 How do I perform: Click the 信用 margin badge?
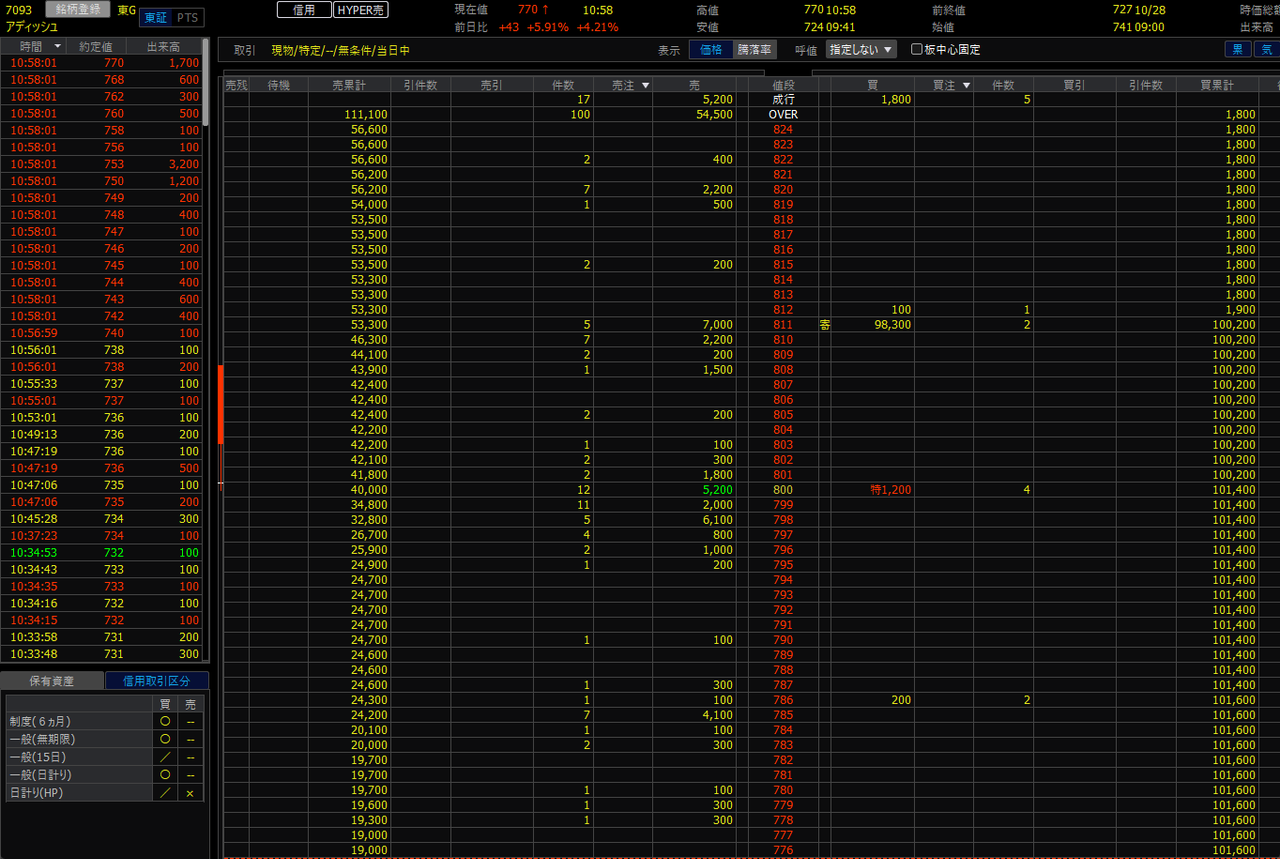tap(304, 10)
